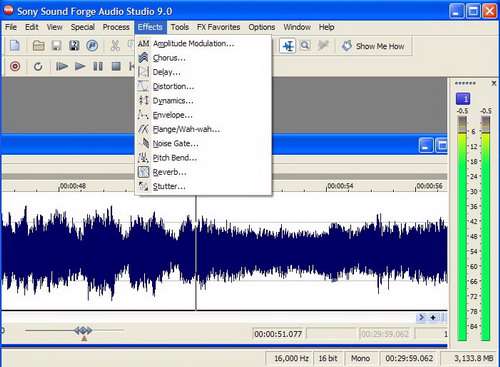This screenshot has width=500, height=367.
Task: Open the Edit menu
Action: pos(32,27)
